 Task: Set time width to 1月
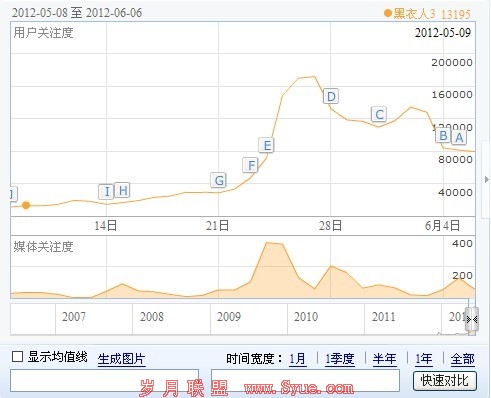(297, 359)
